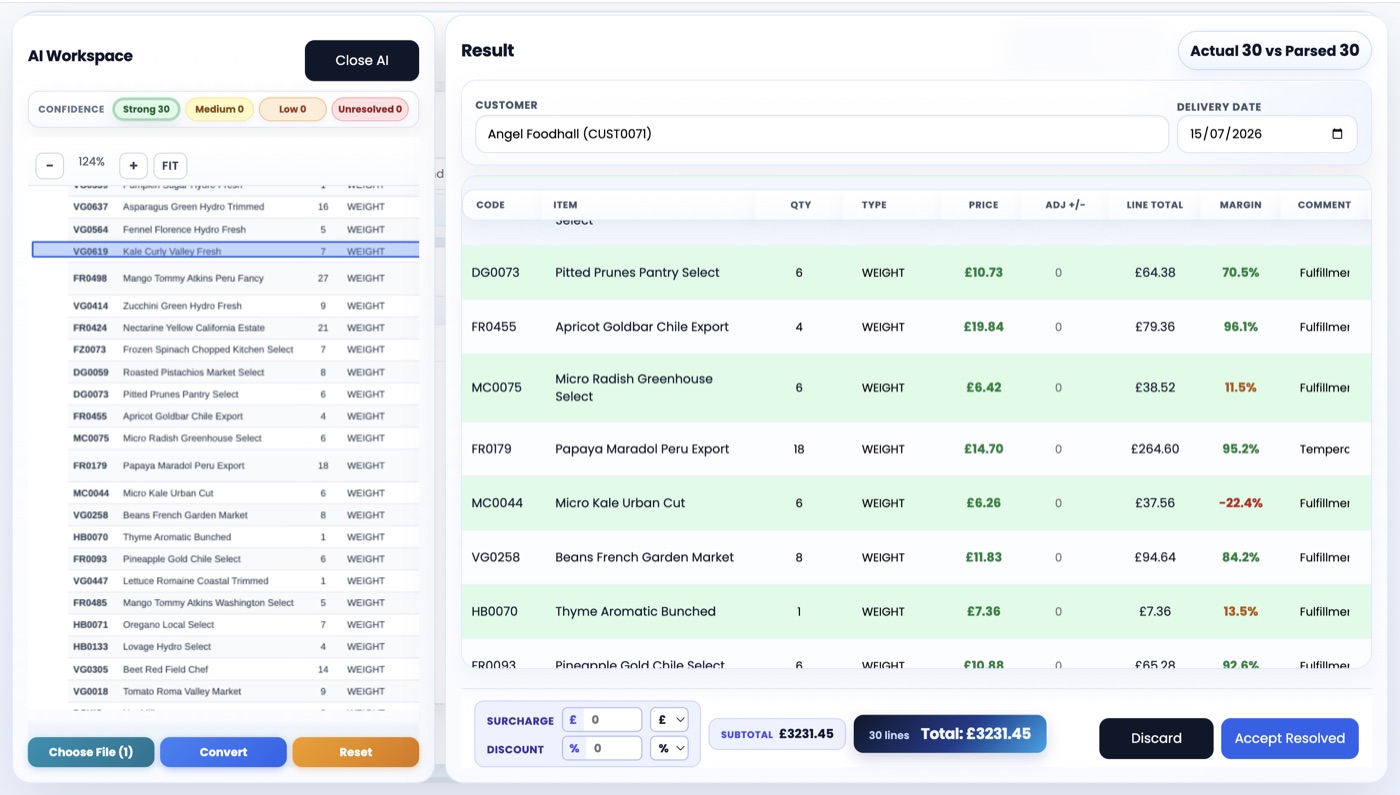
Task: Click the Customer input field
Action: pos(821,134)
